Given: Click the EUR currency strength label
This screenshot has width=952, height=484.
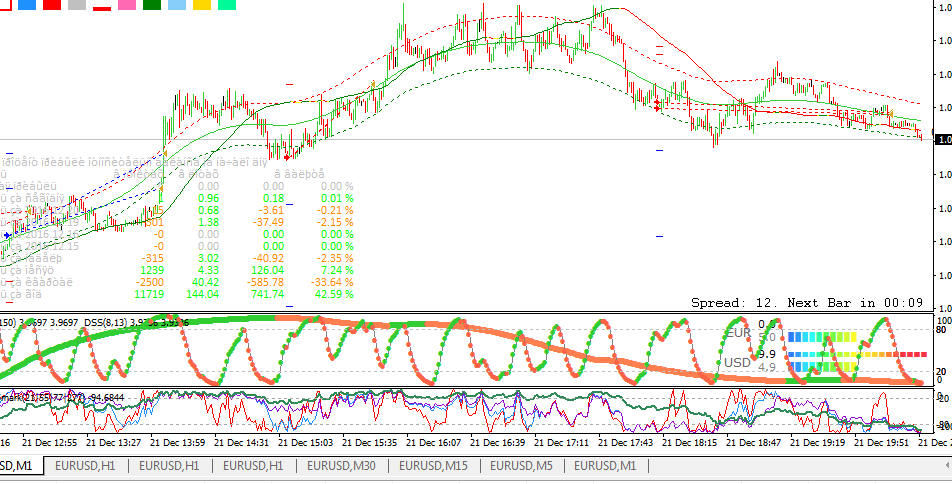Looking at the screenshot, I should [x=738, y=333].
